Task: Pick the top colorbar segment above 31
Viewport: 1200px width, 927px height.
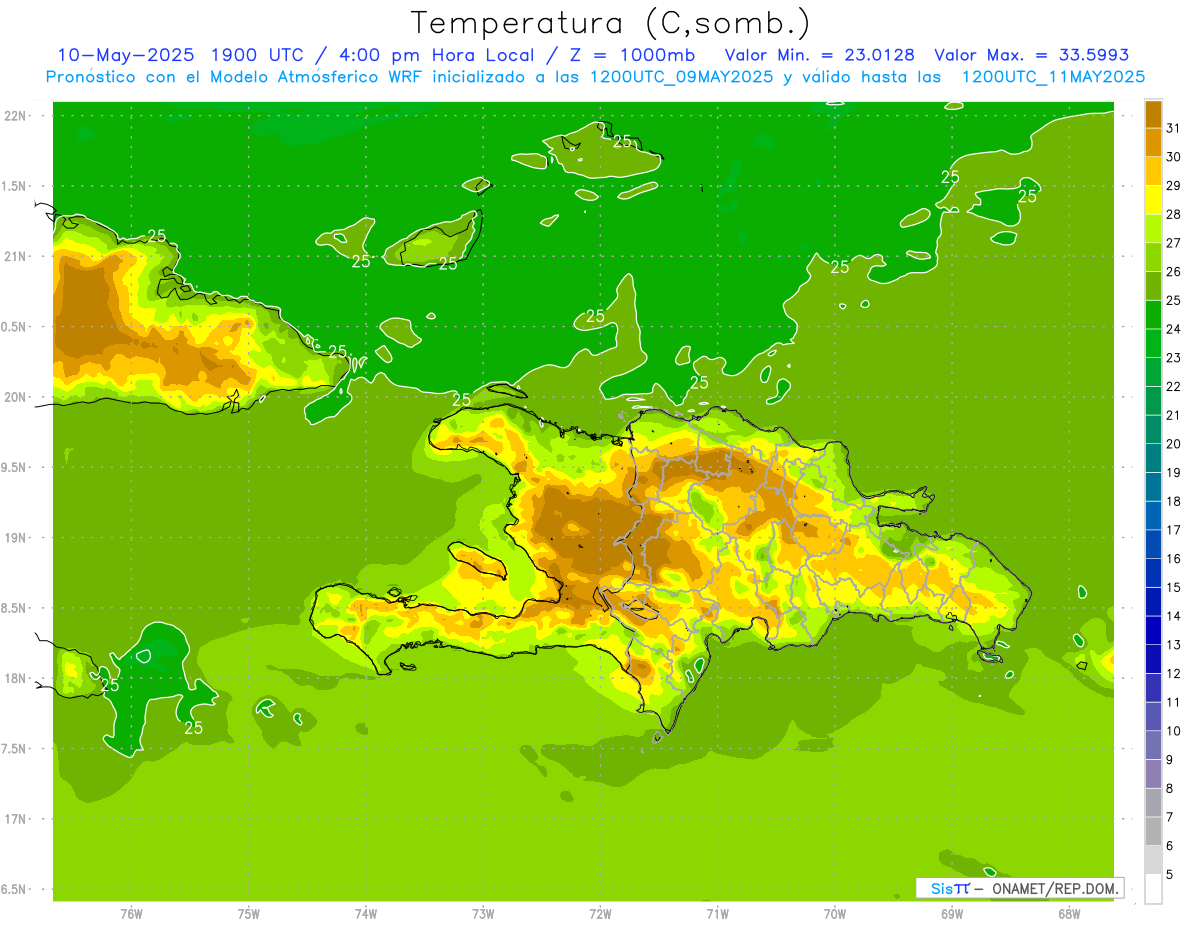Action: click(1153, 114)
